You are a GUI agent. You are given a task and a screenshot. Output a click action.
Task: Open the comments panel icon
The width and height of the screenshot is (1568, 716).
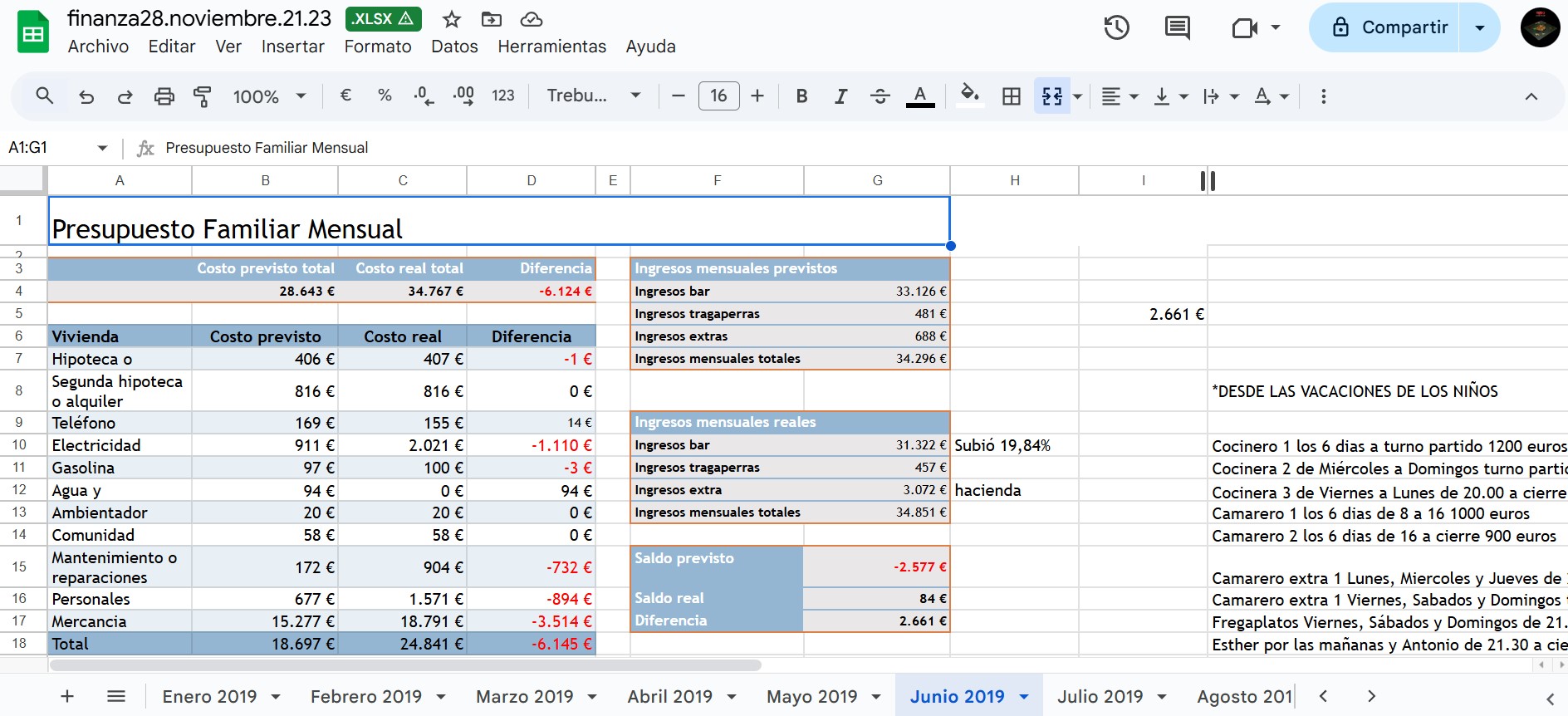pos(1177,27)
